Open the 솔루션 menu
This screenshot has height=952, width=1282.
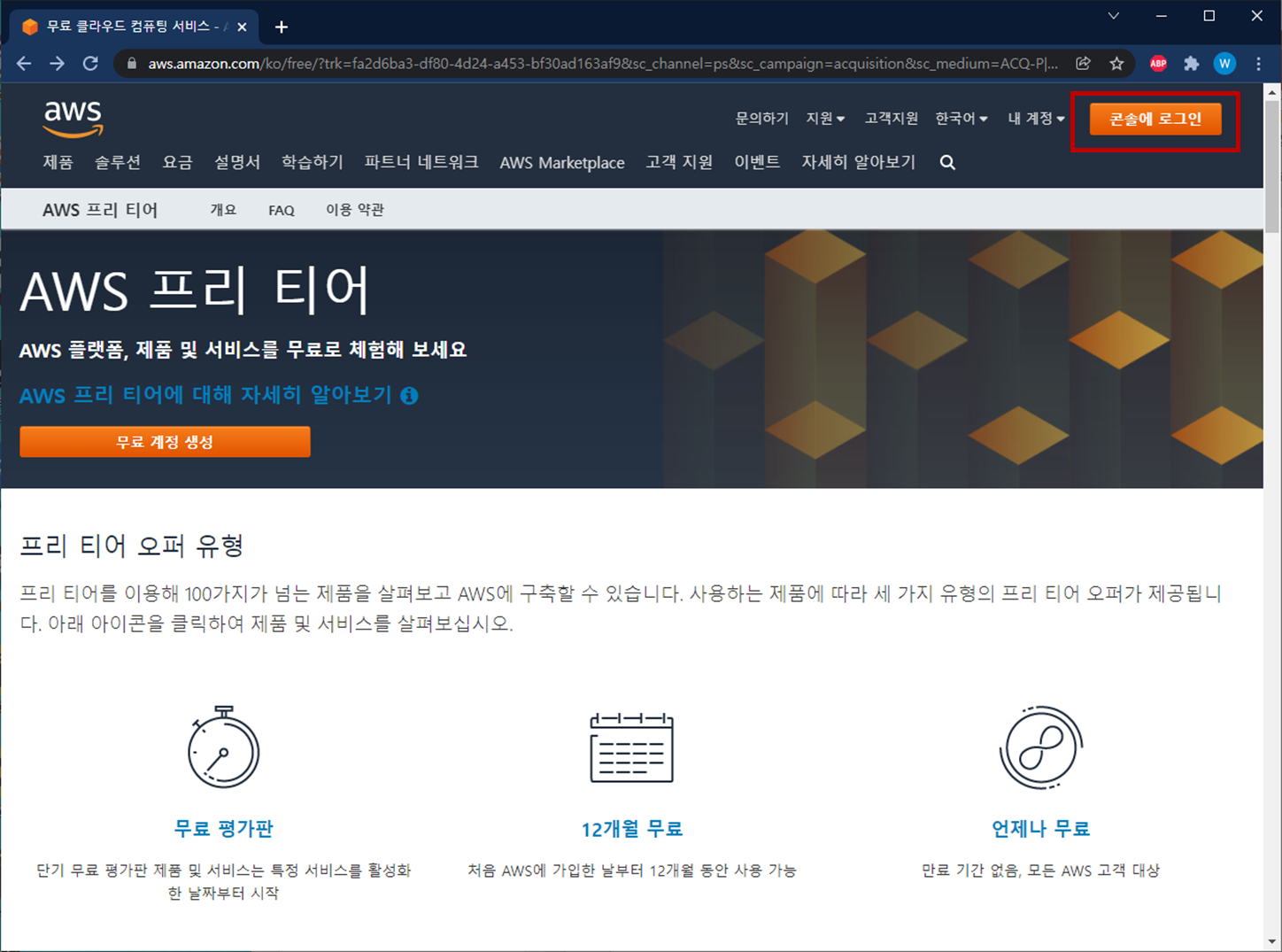pyautogui.click(x=118, y=162)
